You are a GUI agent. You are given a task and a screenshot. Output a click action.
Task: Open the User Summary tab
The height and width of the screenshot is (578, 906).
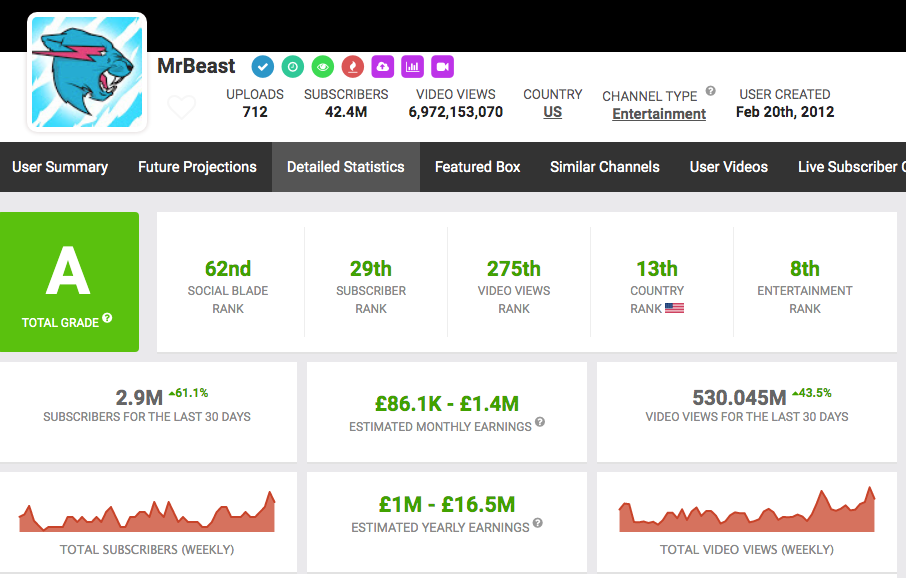coord(60,167)
